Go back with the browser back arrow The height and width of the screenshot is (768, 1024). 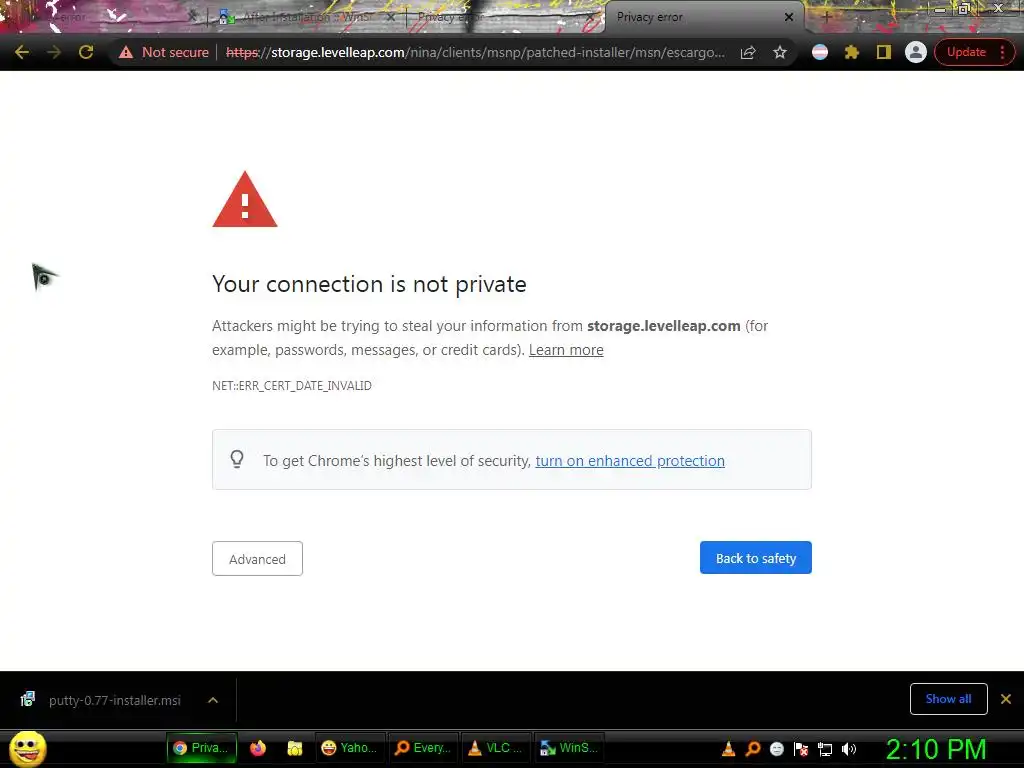pos(22,52)
